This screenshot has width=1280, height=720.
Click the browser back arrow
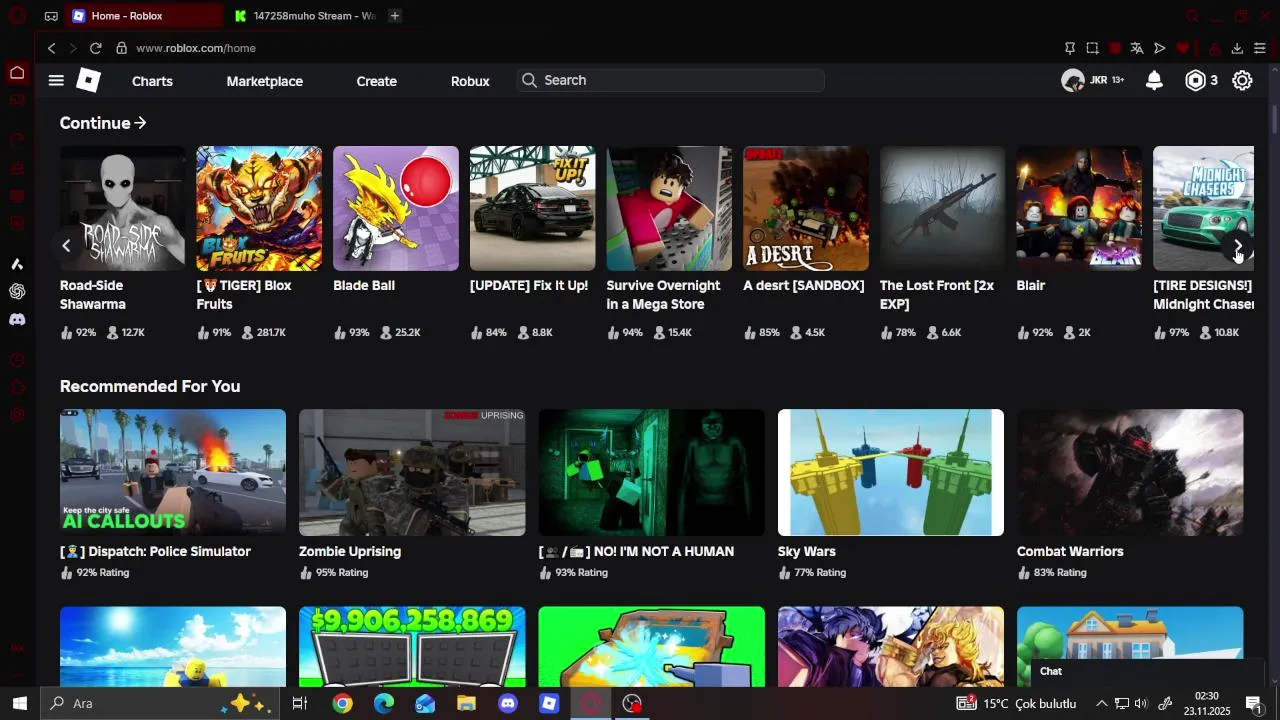click(52, 48)
